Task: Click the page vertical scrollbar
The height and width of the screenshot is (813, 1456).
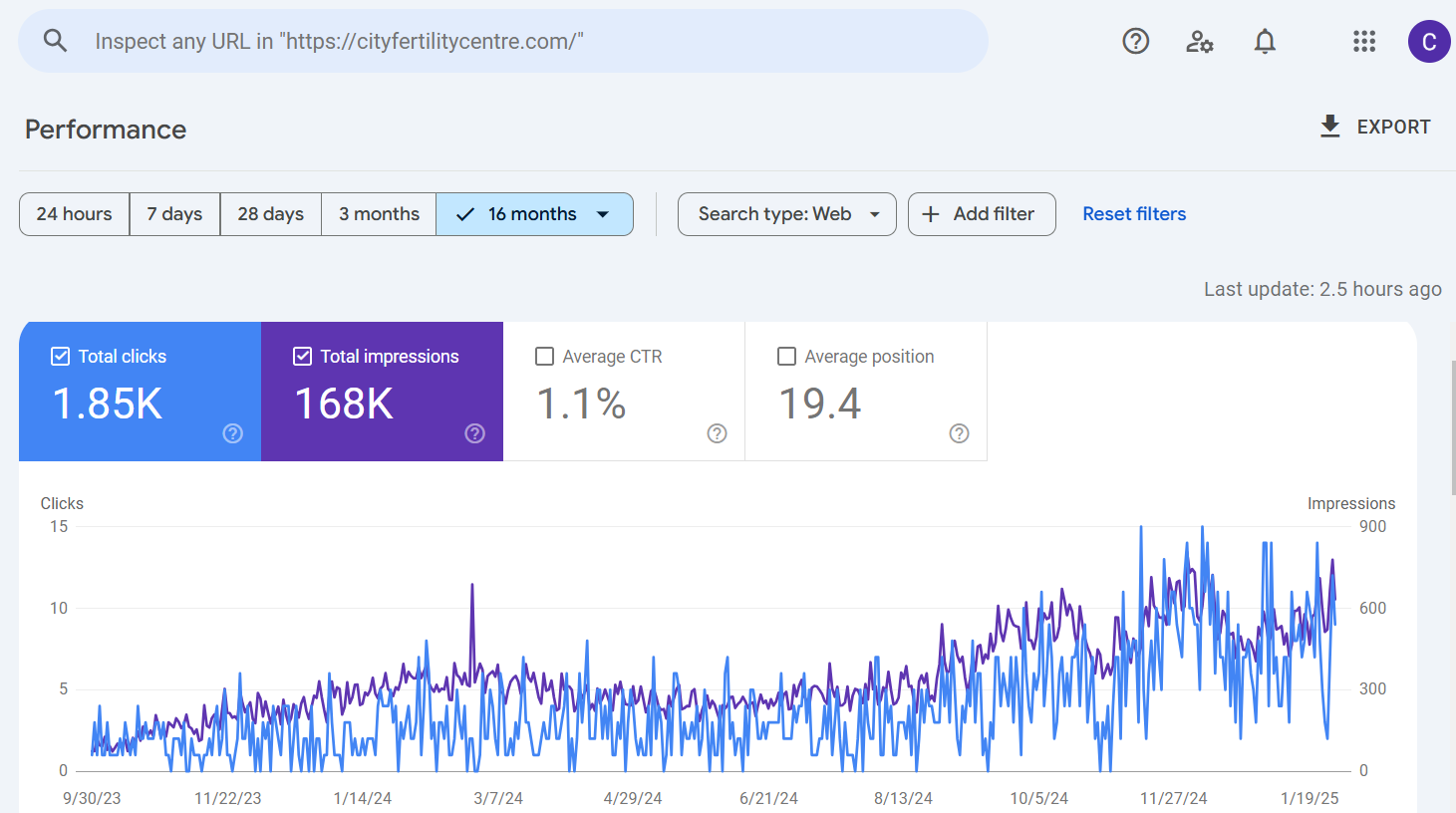Action: [1452, 426]
